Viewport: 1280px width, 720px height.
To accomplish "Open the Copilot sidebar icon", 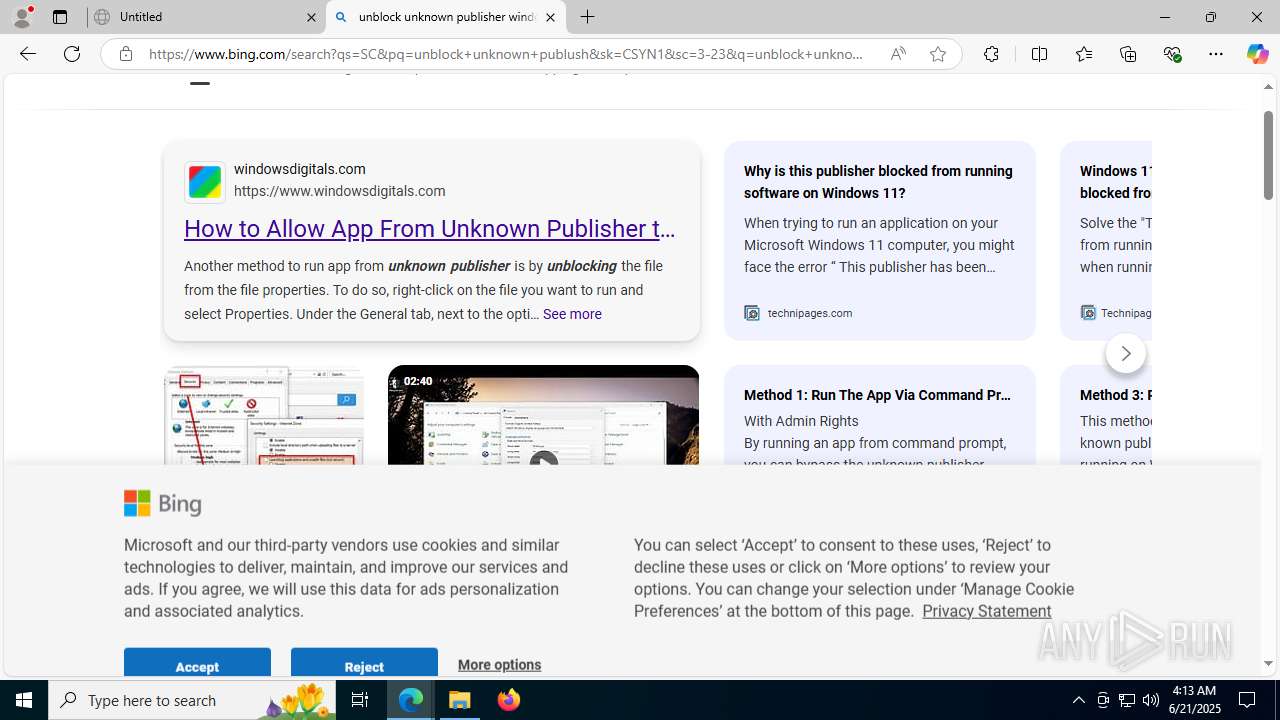I will [1257, 54].
